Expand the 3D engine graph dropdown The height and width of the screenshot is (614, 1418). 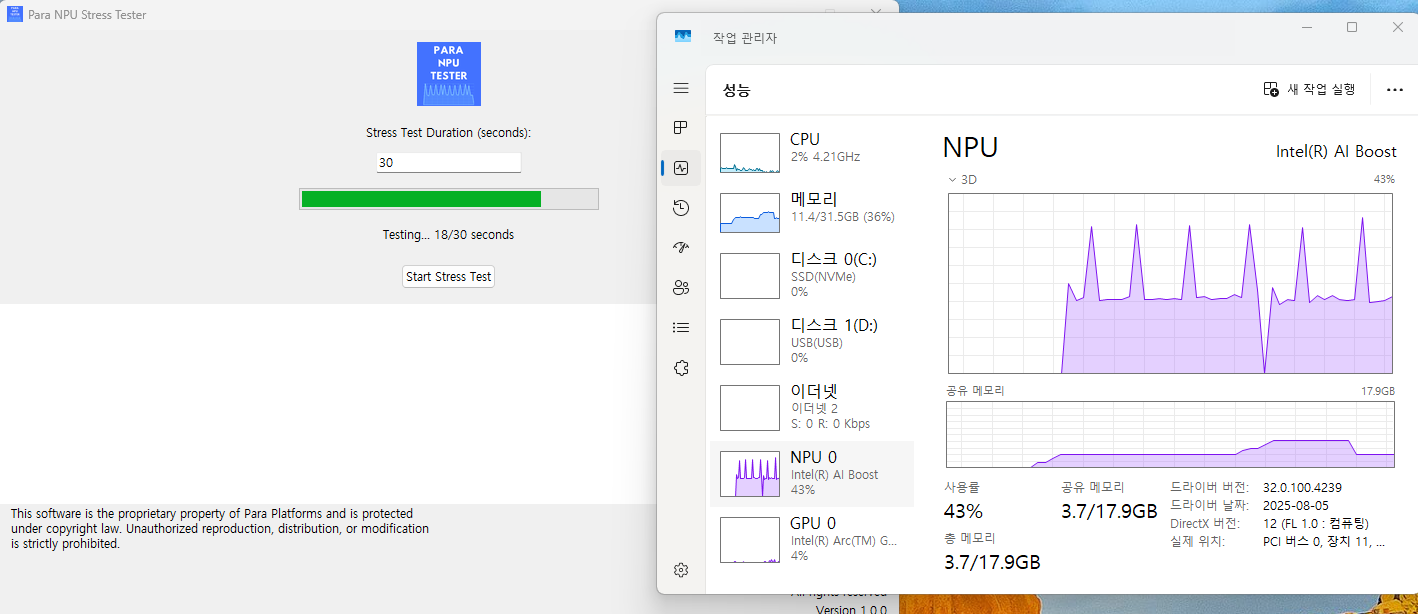[x=952, y=180]
